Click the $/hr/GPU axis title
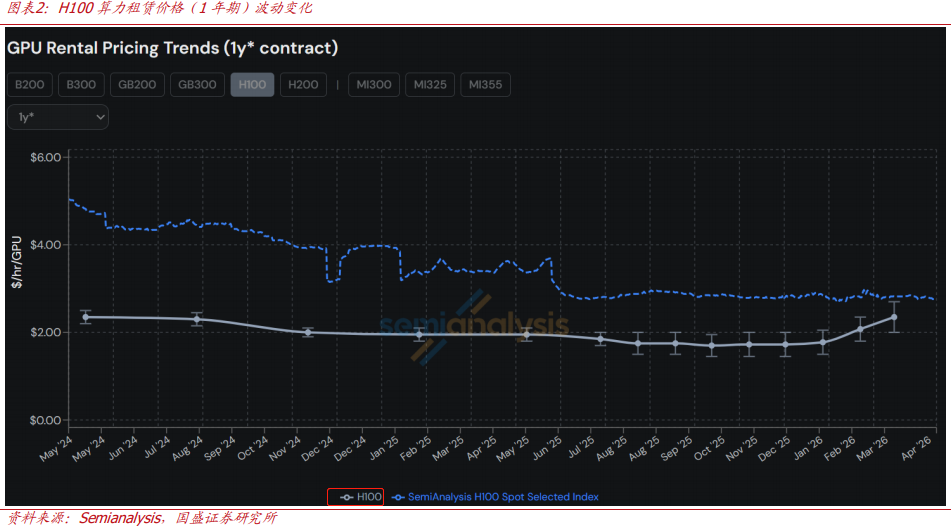 point(16,262)
